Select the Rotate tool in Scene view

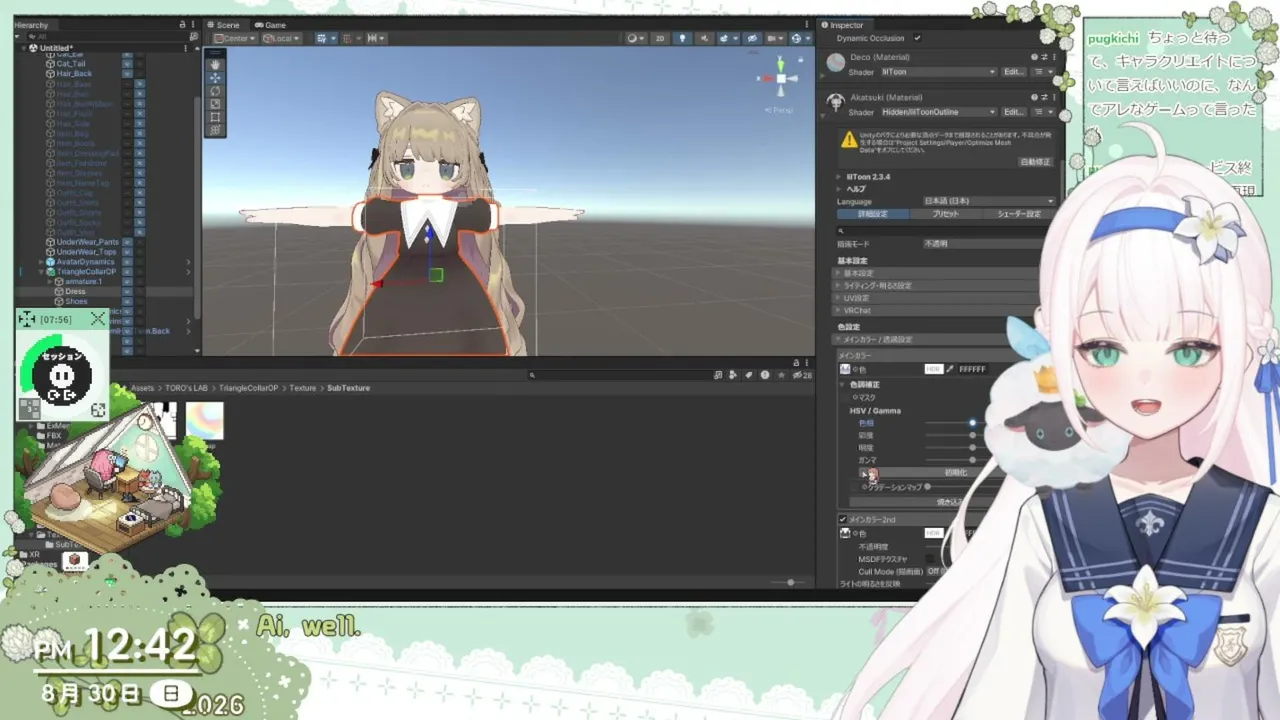pyautogui.click(x=215, y=90)
